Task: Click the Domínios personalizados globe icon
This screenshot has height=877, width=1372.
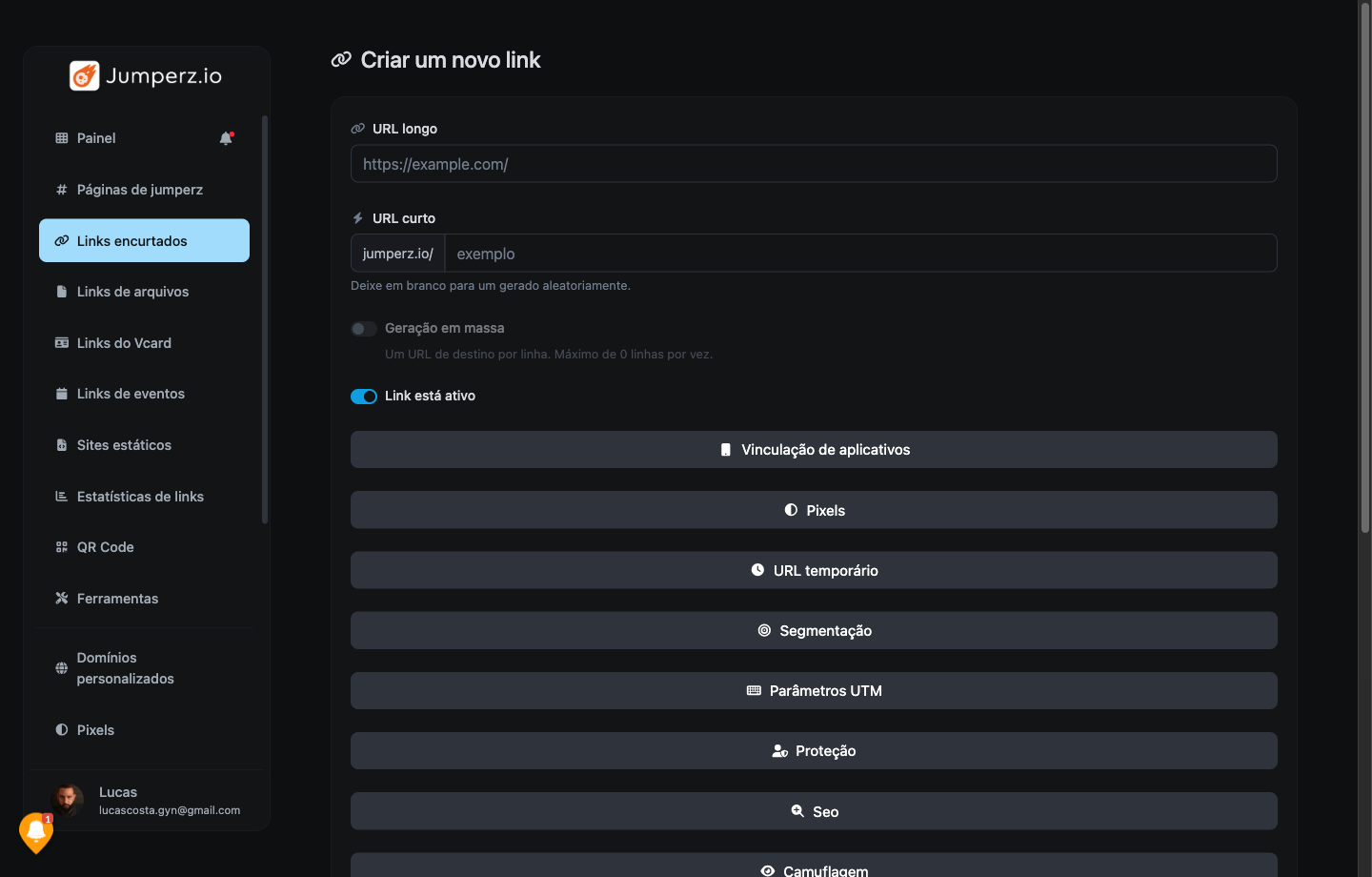Action: (x=62, y=668)
